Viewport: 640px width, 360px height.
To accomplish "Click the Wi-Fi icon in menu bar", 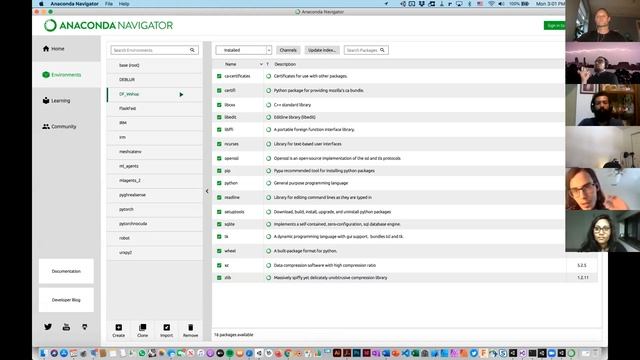I will pyautogui.click(x=491, y=4).
